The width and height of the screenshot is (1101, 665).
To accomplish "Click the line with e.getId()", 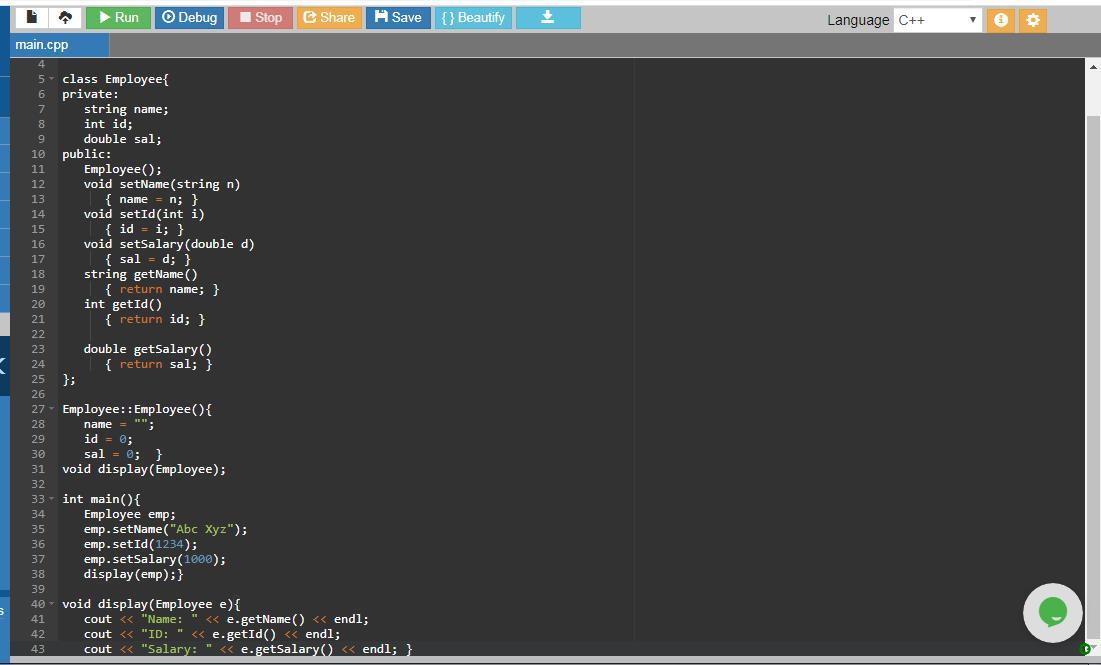I will 212,634.
